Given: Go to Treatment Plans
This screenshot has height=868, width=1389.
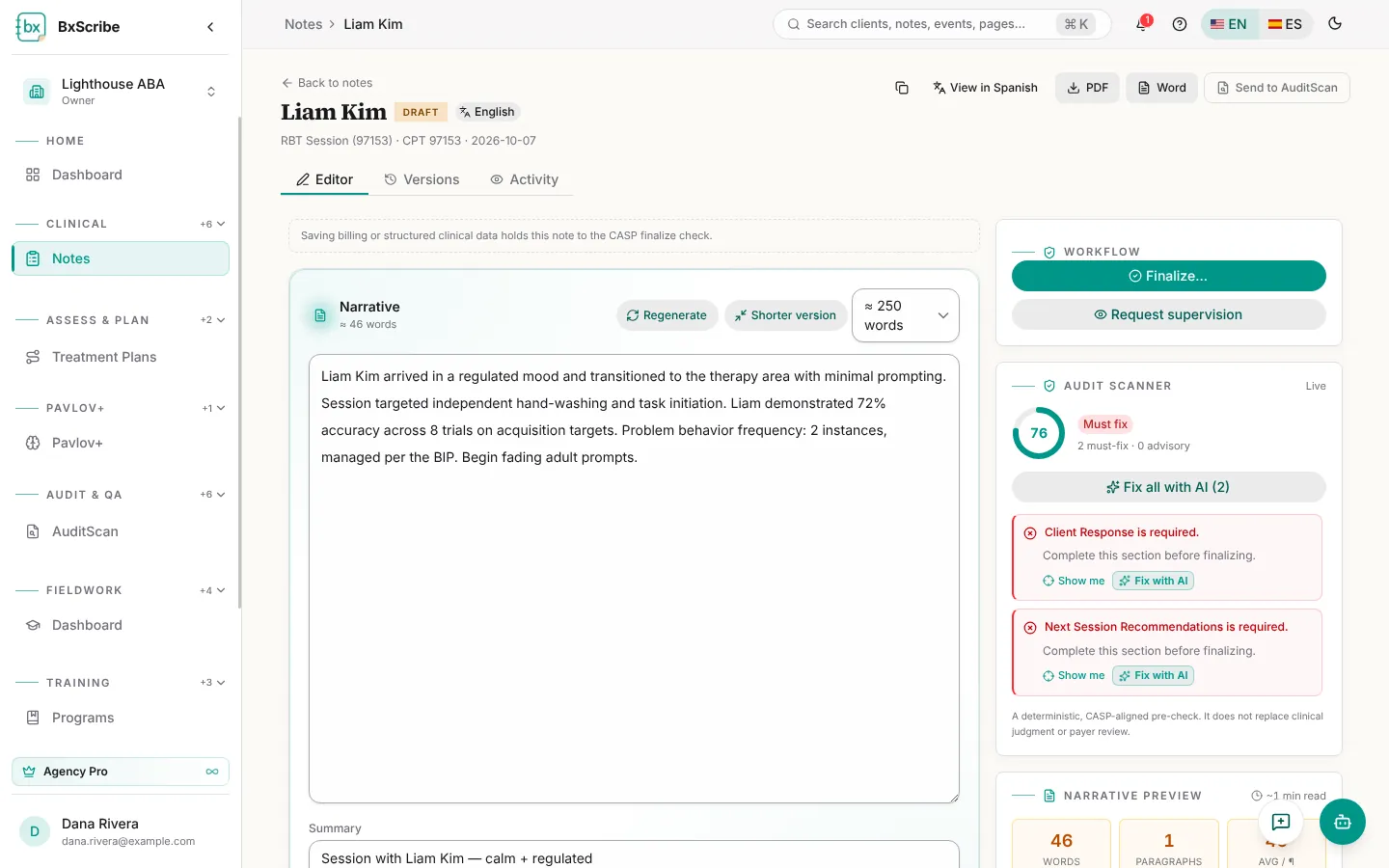Looking at the screenshot, I should [121, 357].
